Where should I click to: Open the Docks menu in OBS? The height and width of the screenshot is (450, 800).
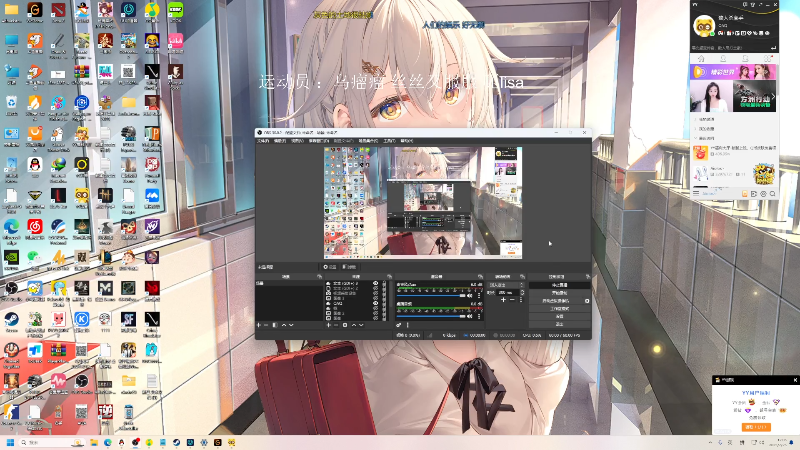click(318, 140)
